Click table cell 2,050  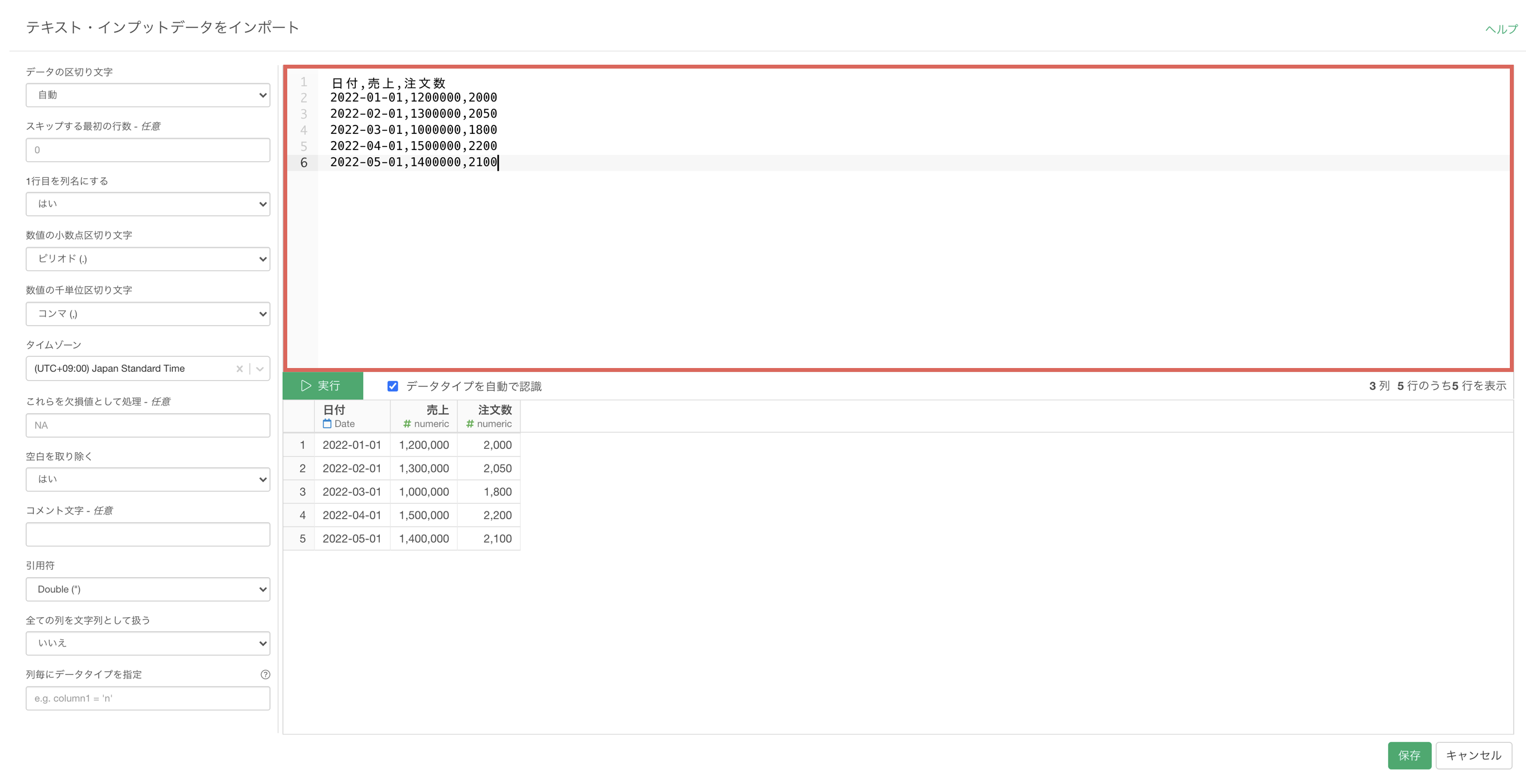pyautogui.click(x=489, y=468)
